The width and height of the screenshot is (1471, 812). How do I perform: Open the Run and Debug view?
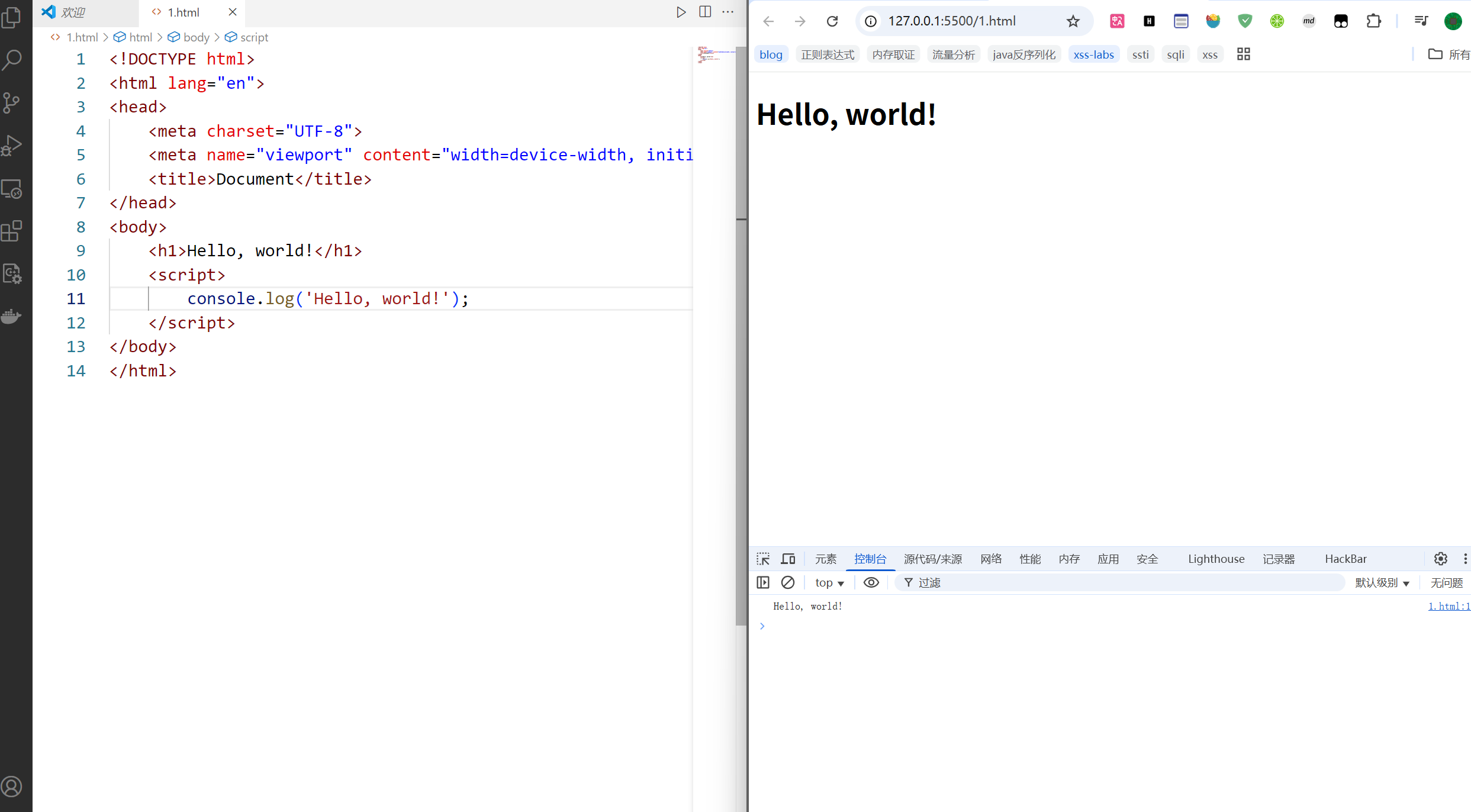(12, 146)
